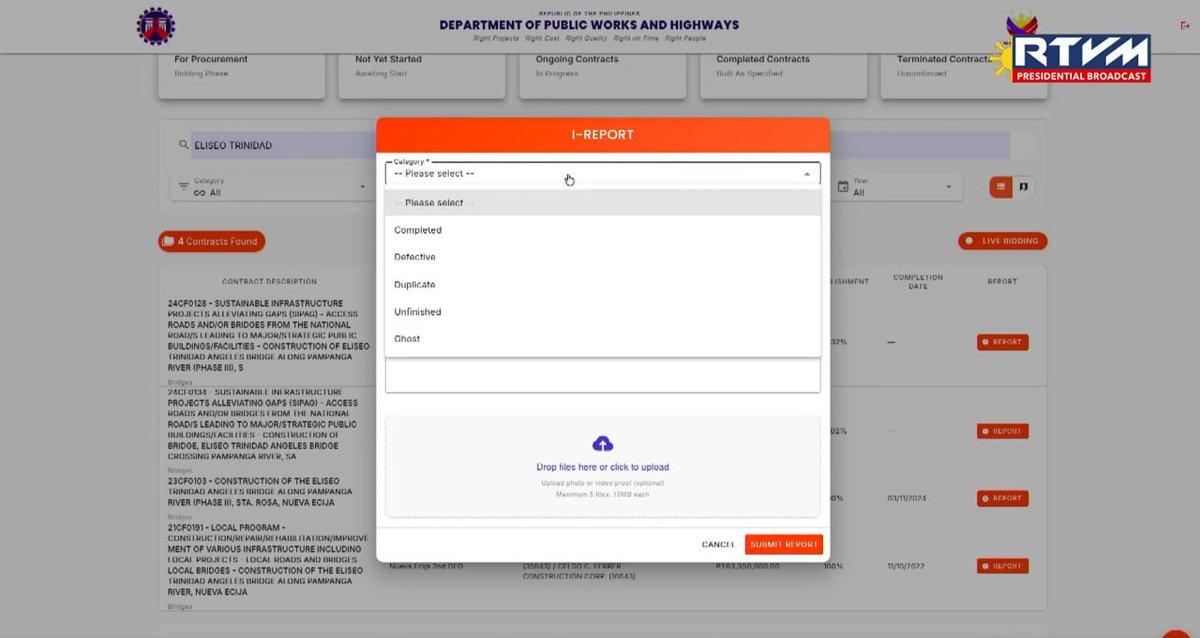Screen dimensions: 1200x638
Task: Click Report button for contract 23CF0103
Action: (1002, 498)
